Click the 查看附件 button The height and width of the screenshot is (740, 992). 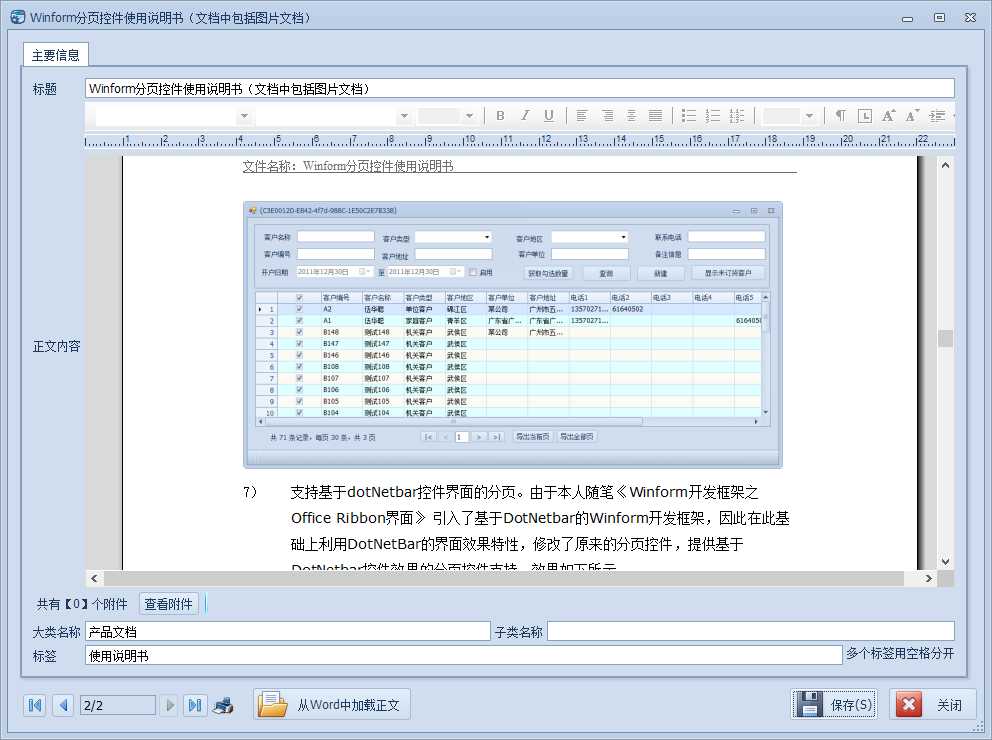tap(168, 604)
